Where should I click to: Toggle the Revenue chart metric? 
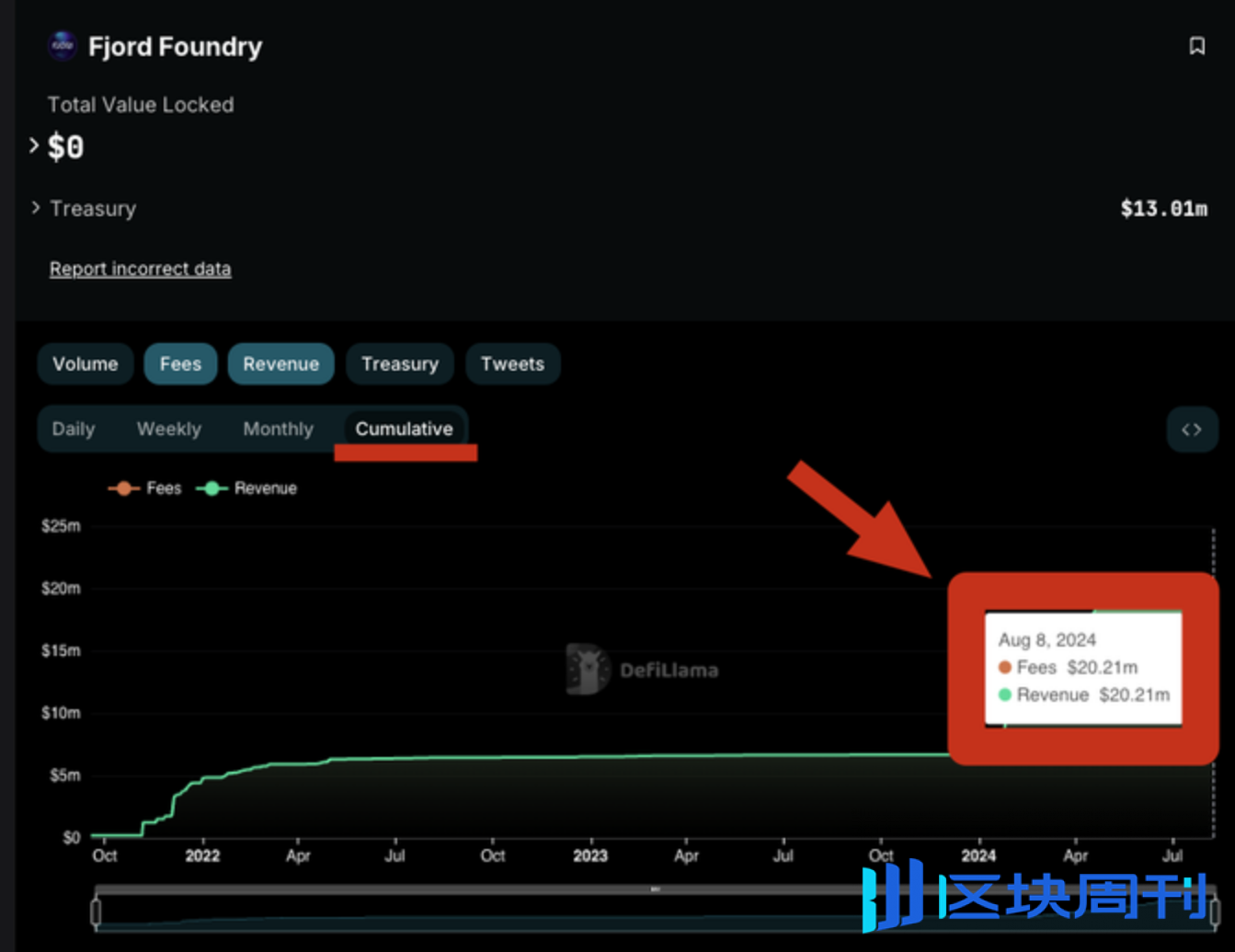[280, 364]
